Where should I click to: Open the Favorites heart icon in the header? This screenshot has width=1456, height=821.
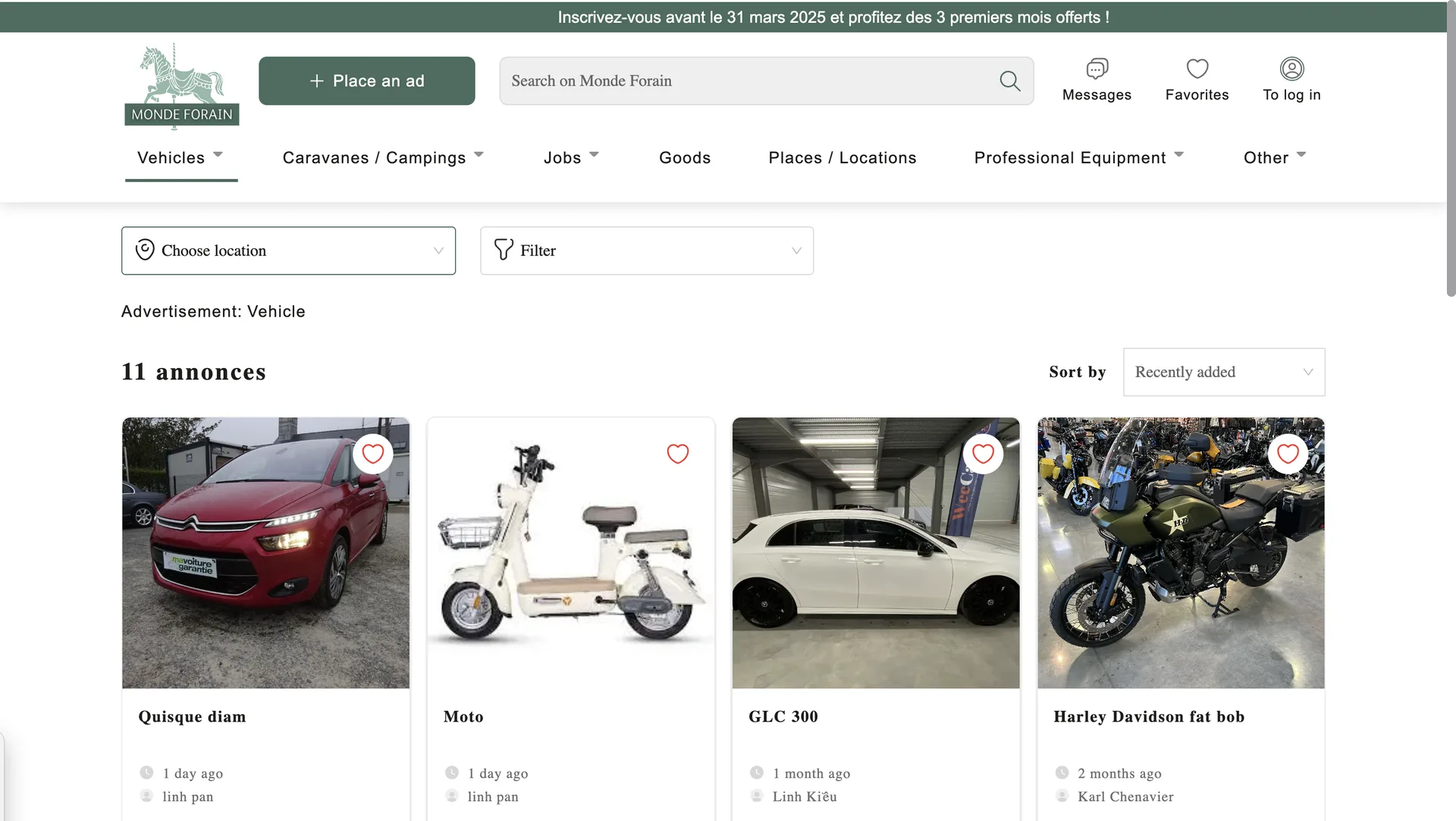pos(1197,69)
